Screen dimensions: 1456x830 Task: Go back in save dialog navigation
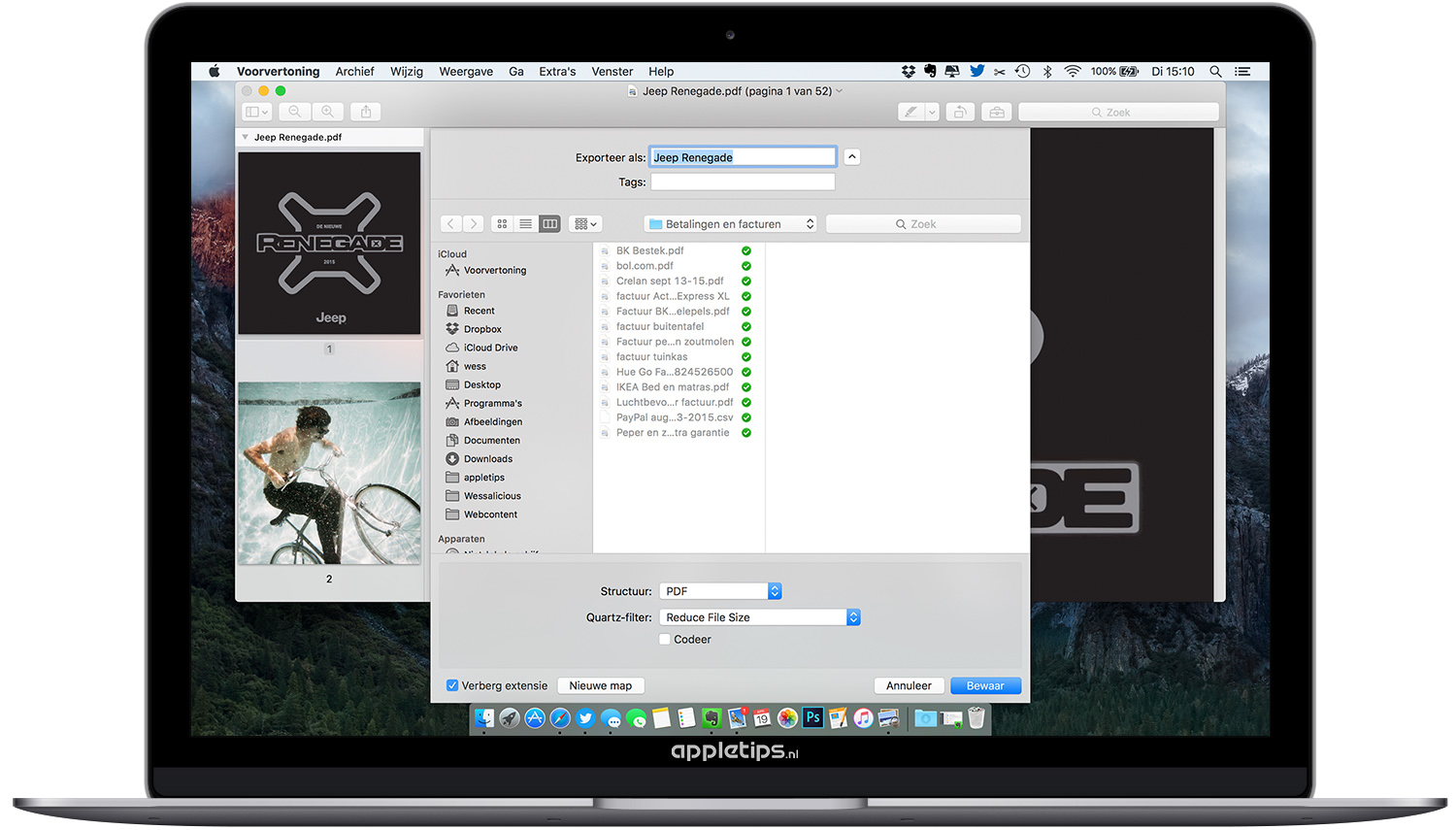tap(450, 224)
